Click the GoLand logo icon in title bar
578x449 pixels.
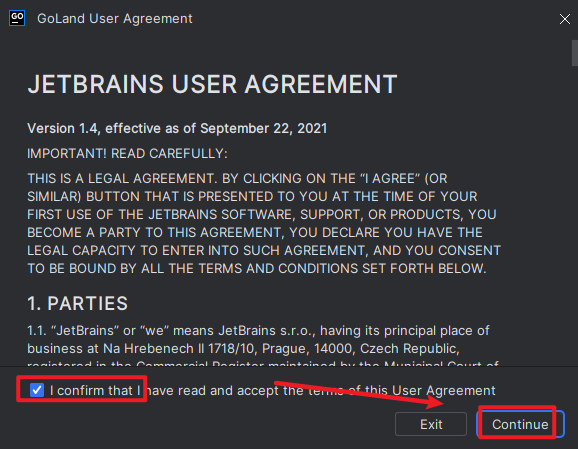17,18
